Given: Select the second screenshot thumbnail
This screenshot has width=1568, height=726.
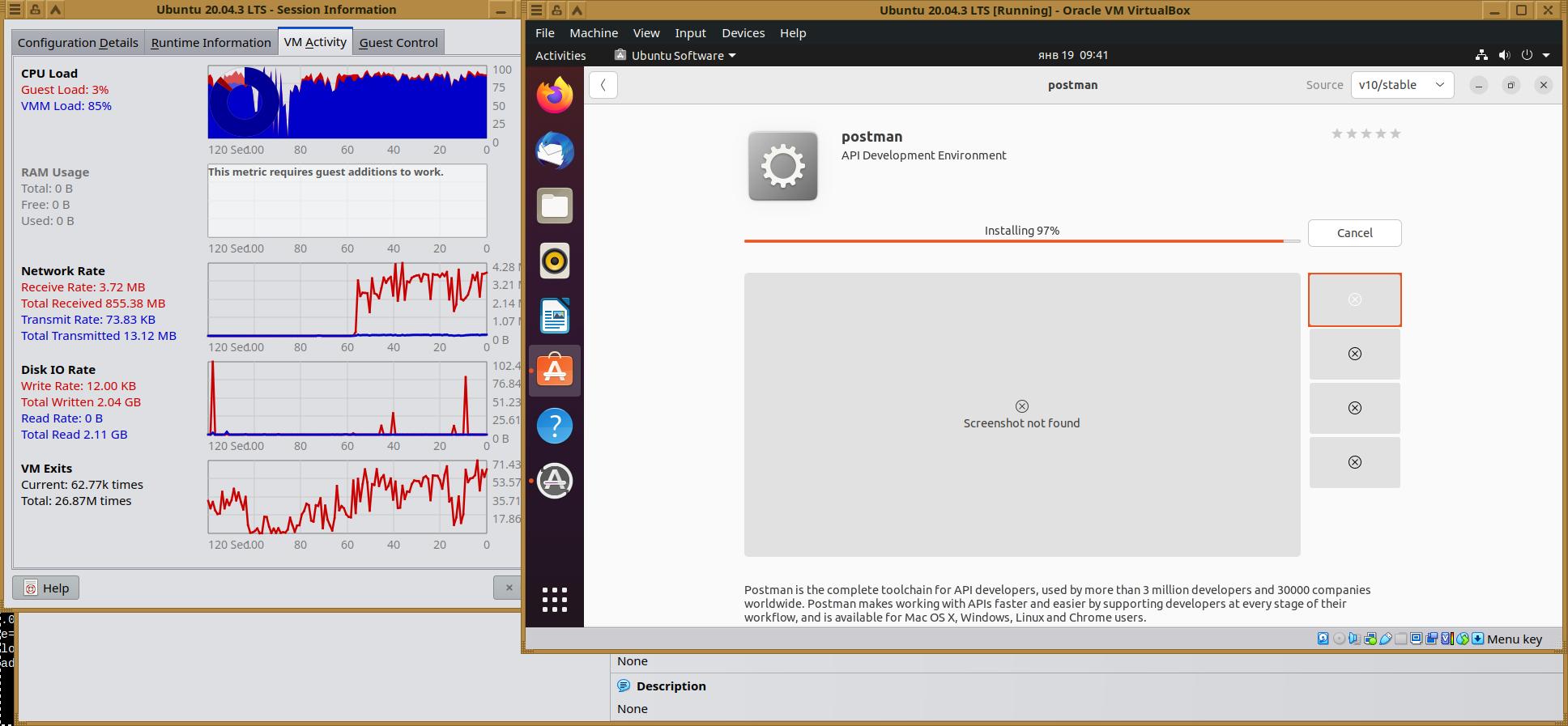Looking at the screenshot, I should (x=1354, y=354).
